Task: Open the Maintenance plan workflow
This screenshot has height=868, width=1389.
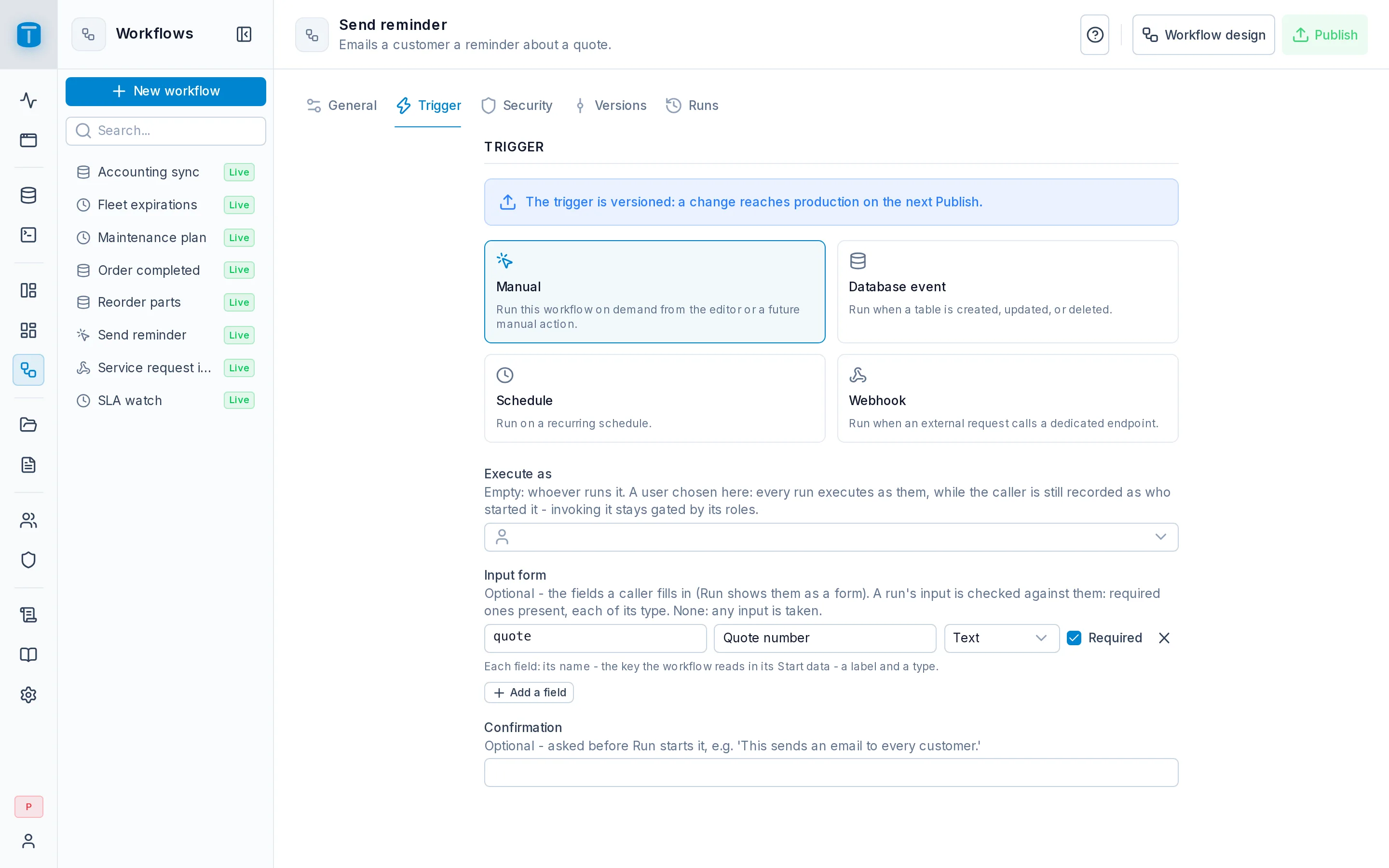Action: pos(166,238)
